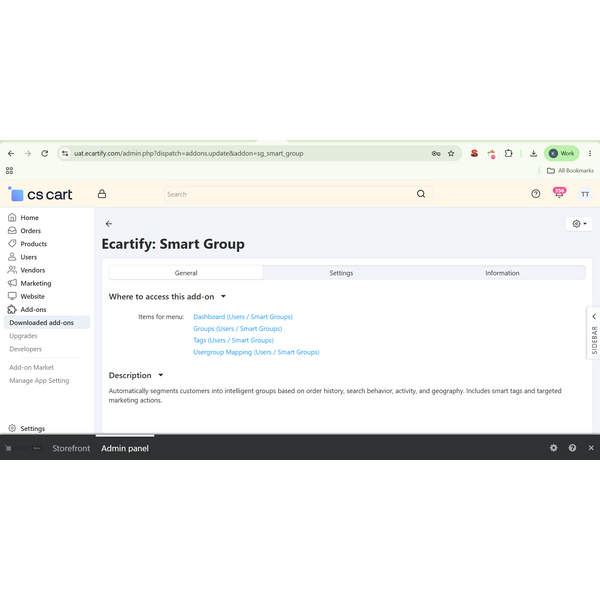Open the All Bookmarks folder

click(570, 171)
